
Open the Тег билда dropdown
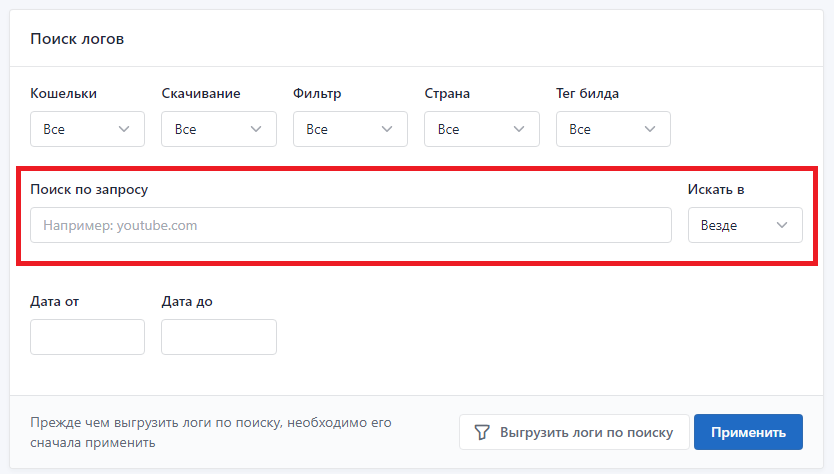613,129
